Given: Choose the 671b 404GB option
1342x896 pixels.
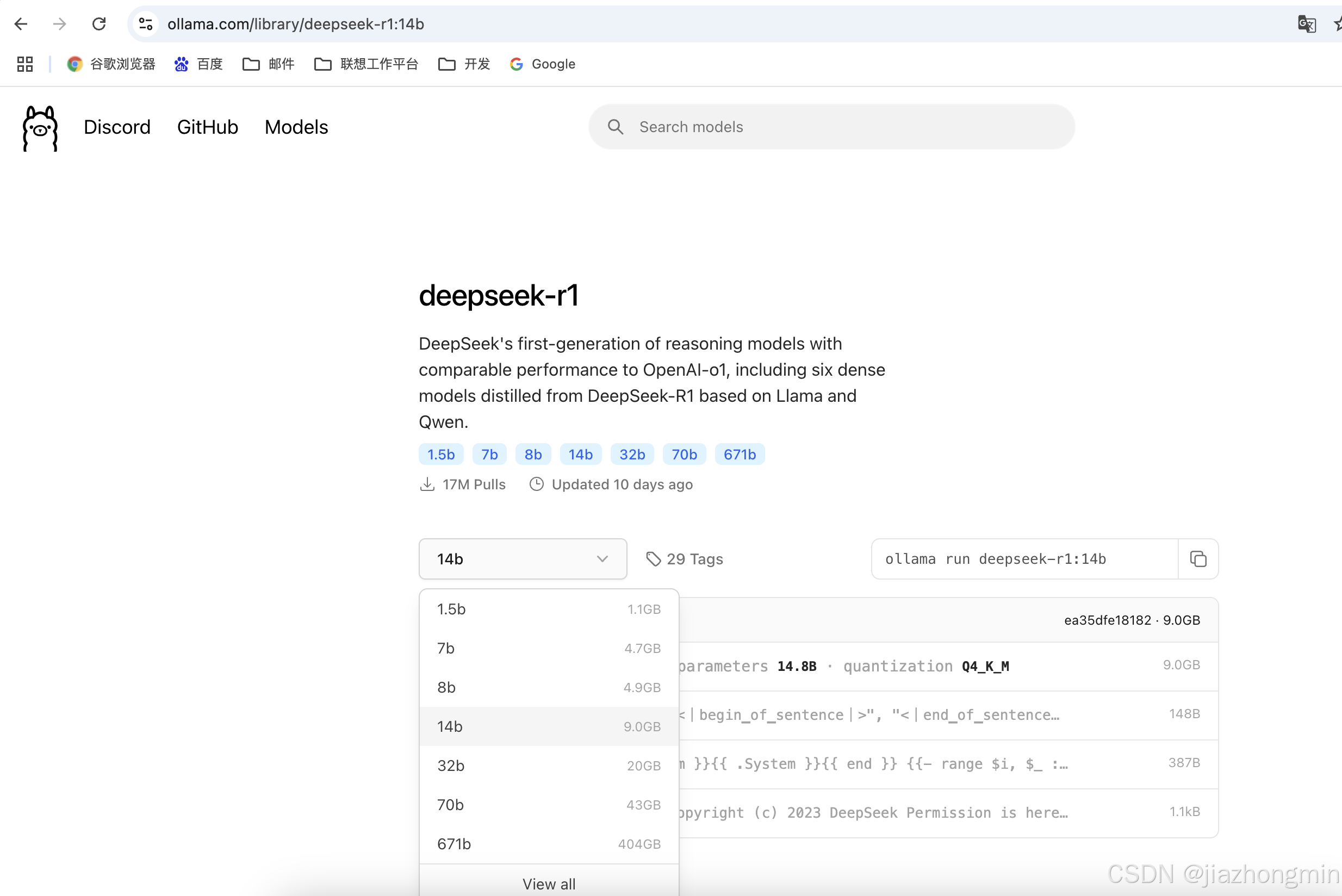Looking at the screenshot, I should pyautogui.click(x=548, y=844).
